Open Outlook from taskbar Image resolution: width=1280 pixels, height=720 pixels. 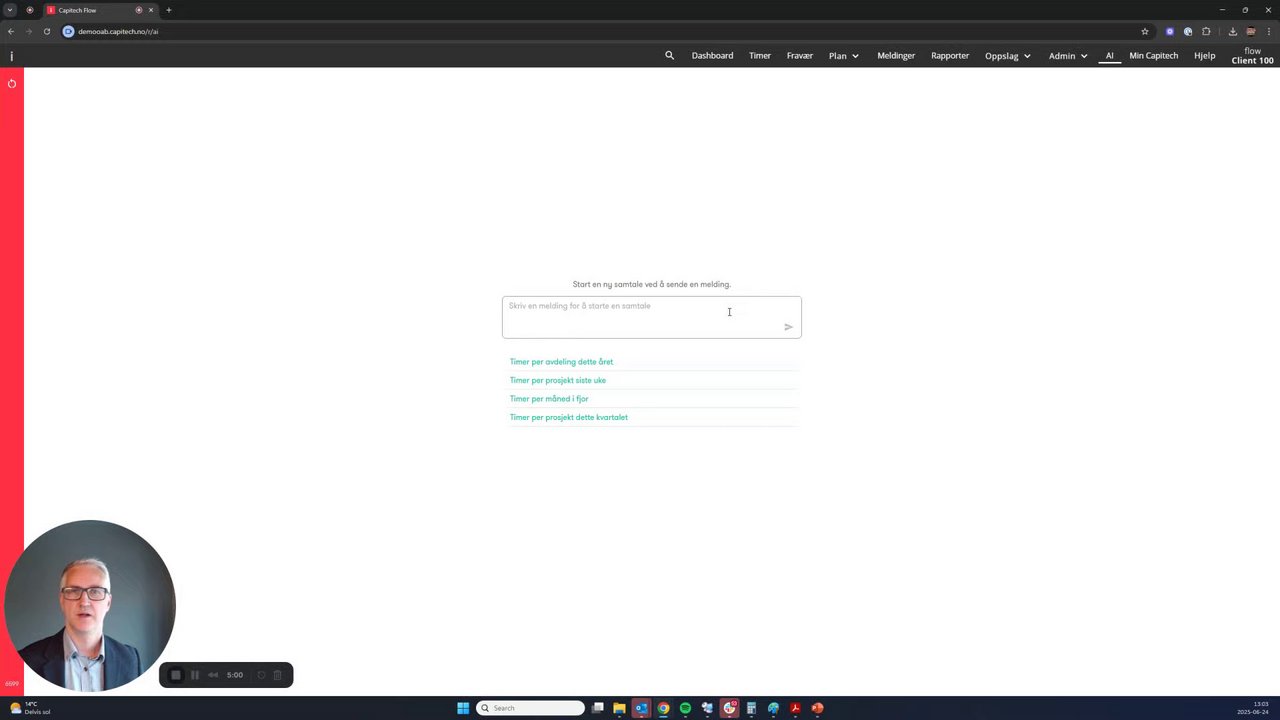point(642,708)
